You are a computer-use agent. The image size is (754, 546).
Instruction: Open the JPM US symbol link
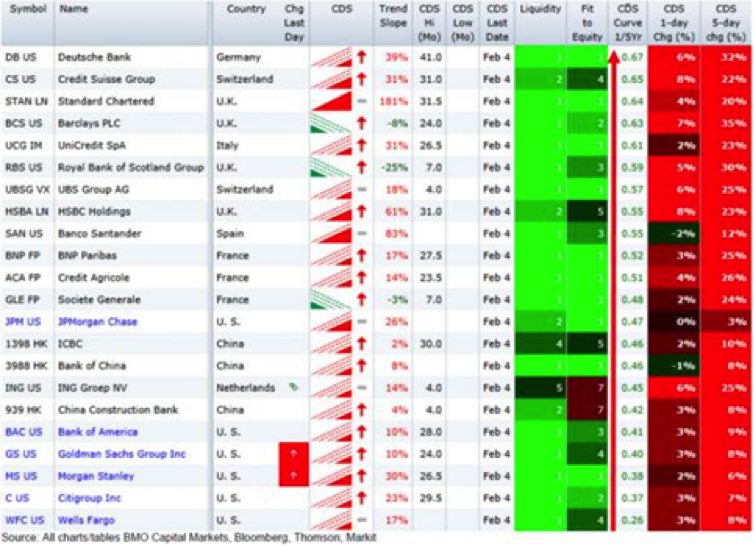click(23, 322)
